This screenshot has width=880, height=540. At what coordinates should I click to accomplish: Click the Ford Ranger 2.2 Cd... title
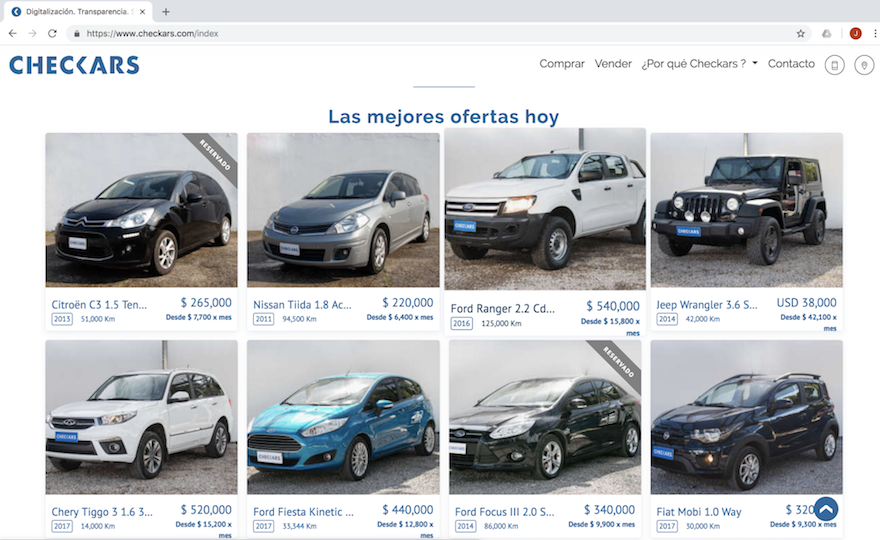[x=502, y=309]
